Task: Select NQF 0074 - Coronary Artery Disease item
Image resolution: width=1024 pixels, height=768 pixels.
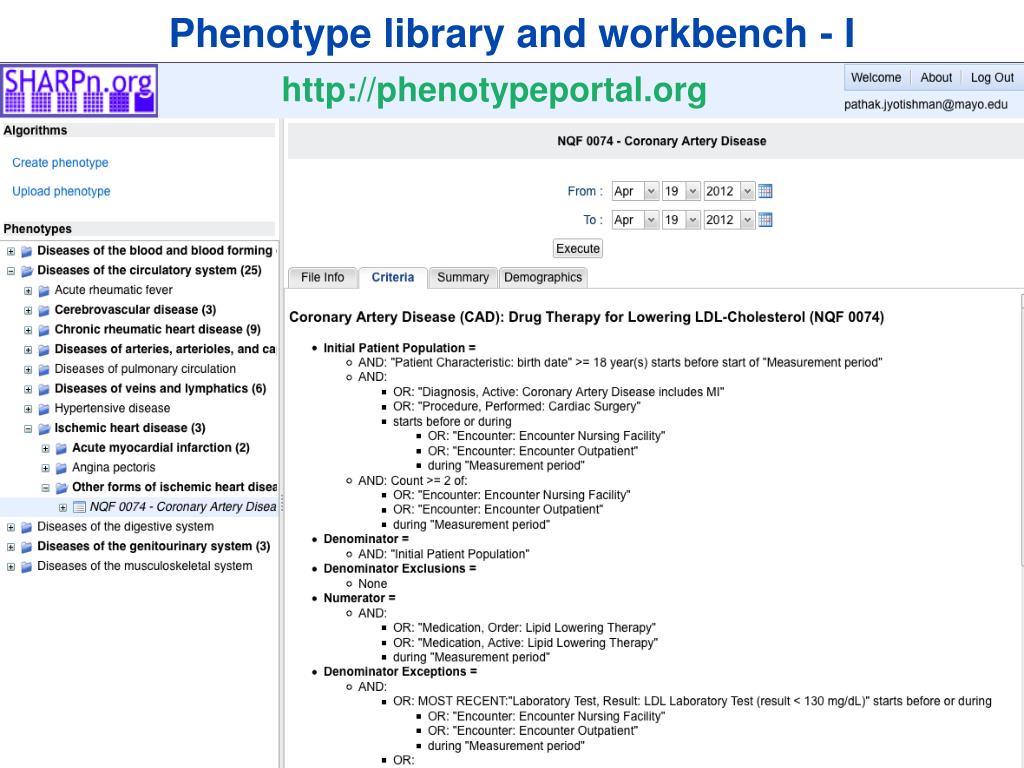Action: coord(183,507)
